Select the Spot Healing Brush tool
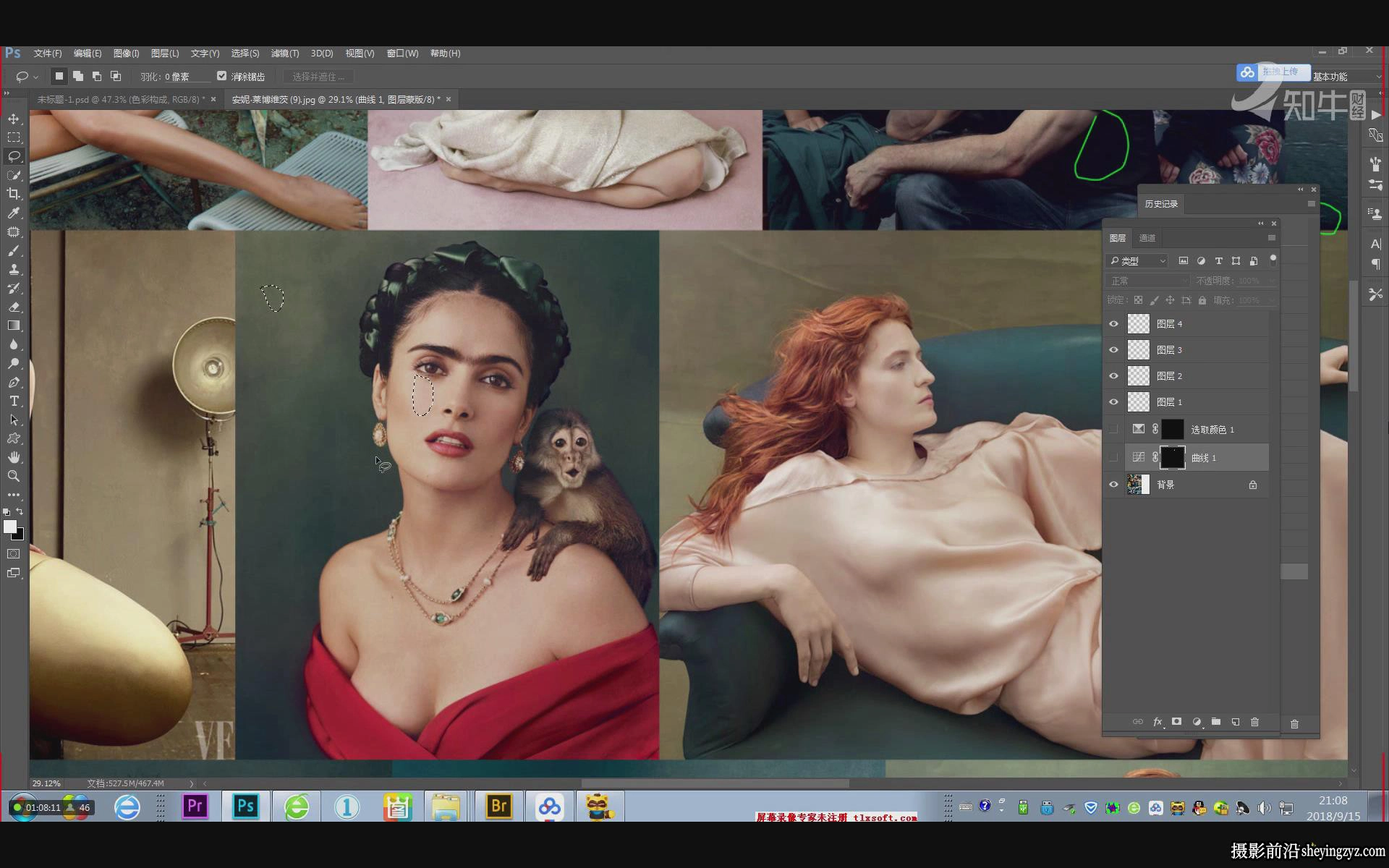Image resolution: width=1389 pixels, height=868 pixels. click(14, 232)
